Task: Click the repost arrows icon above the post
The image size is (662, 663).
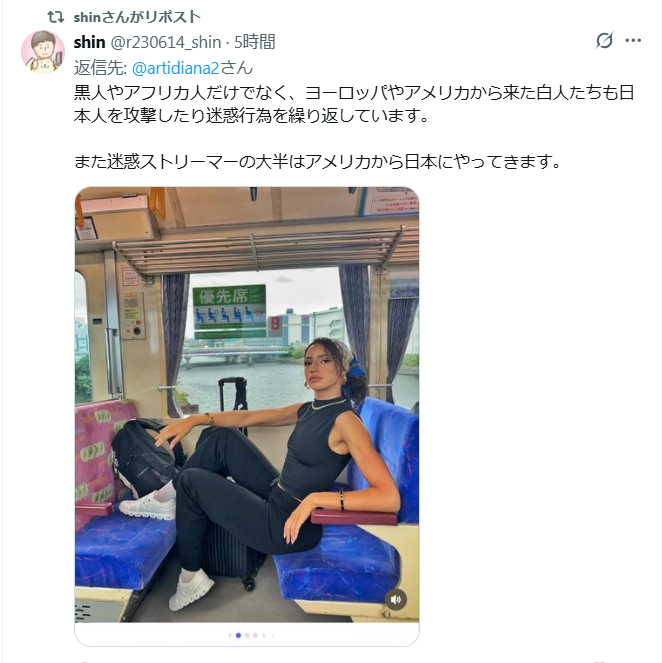Action: pos(55,17)
